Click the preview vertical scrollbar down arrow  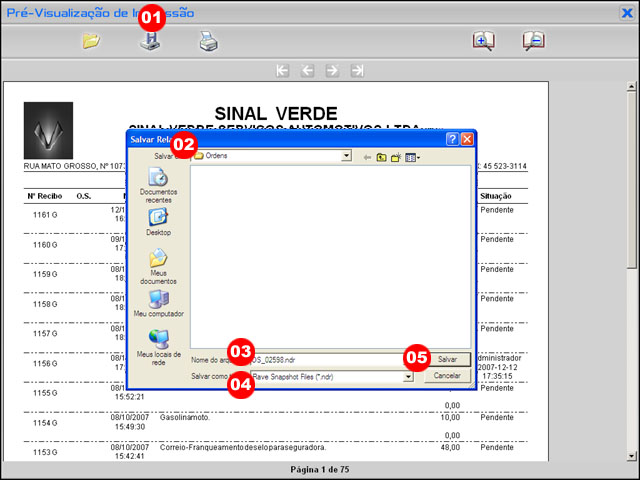tap(632, 455)
